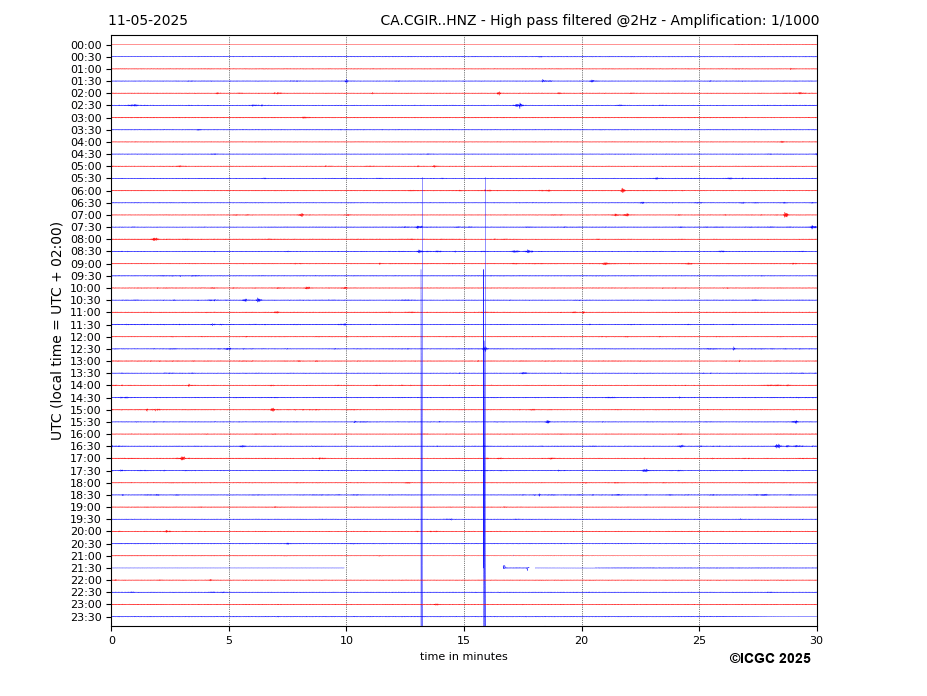
Task: Click the 09:30 row time label
Action: click(86, 276)
